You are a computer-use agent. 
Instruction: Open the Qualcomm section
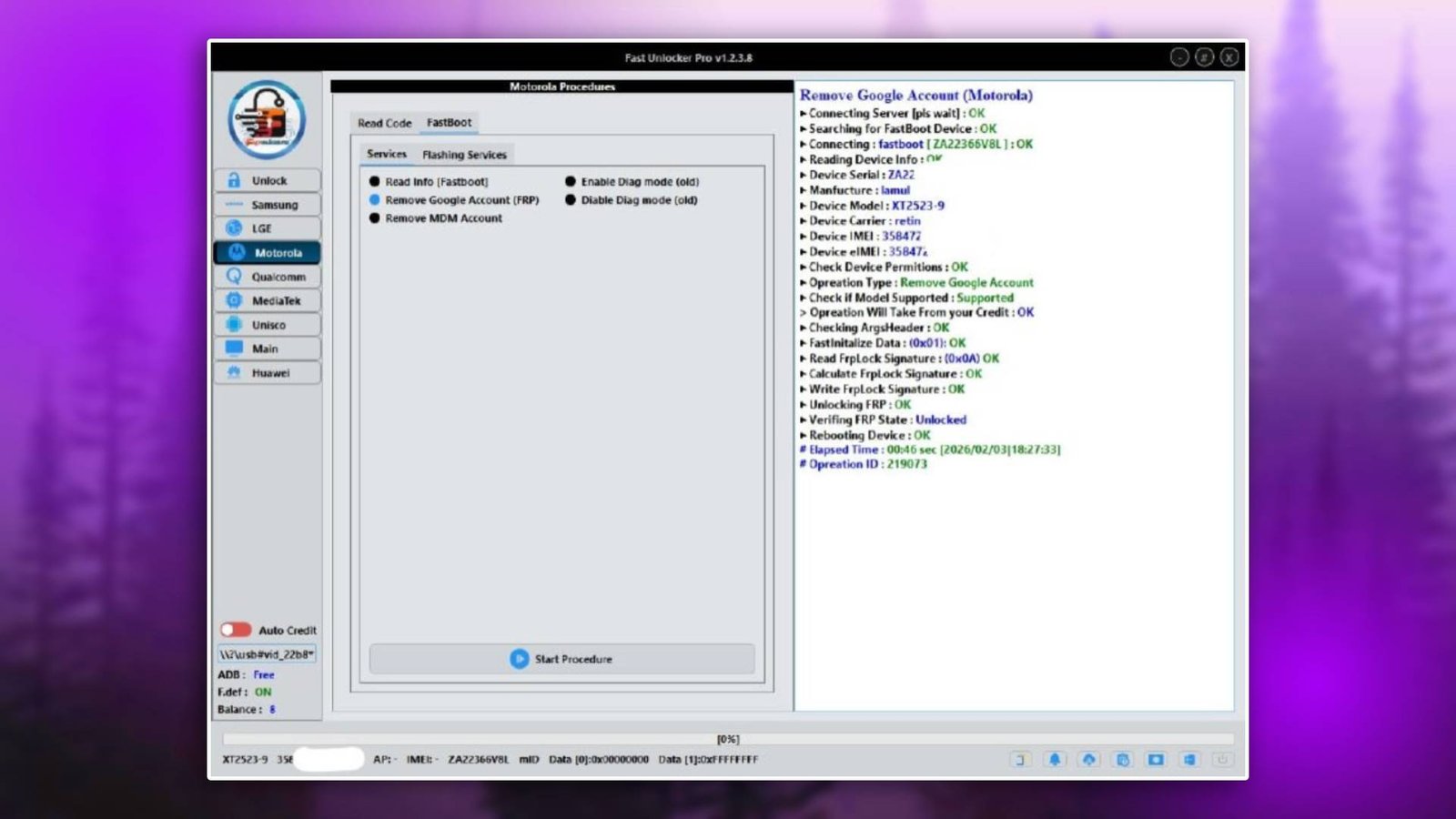(268, 277)
